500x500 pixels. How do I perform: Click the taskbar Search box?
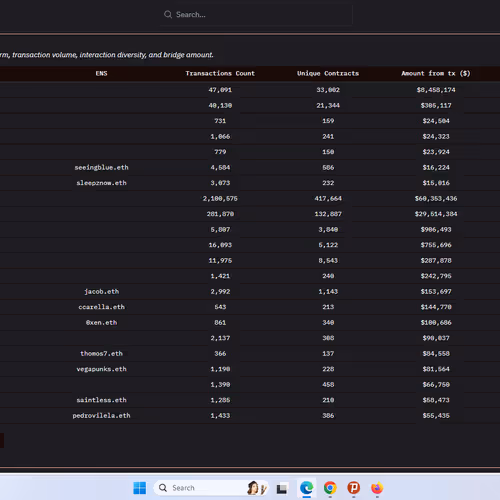click(x=211, y=488)
